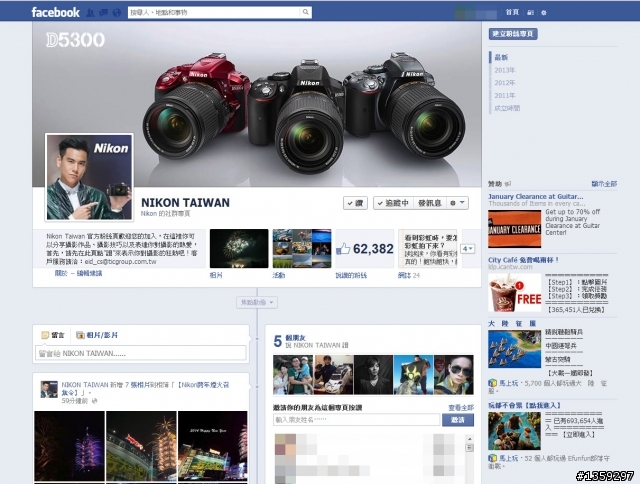Expand more page apps with the 4 dropdown

(x=467, y=249)
